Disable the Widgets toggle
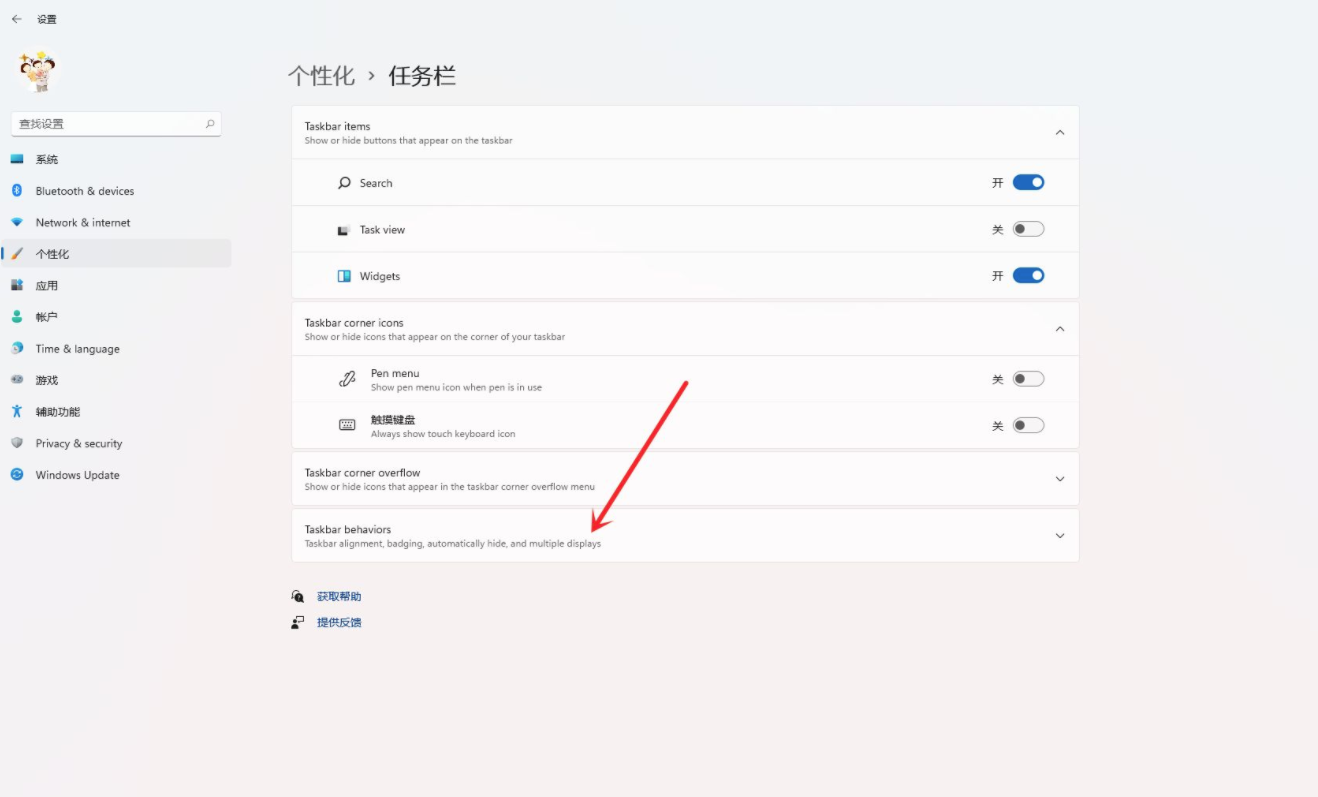Viewport: 1318px width, 797px height. click(1029, 275)
